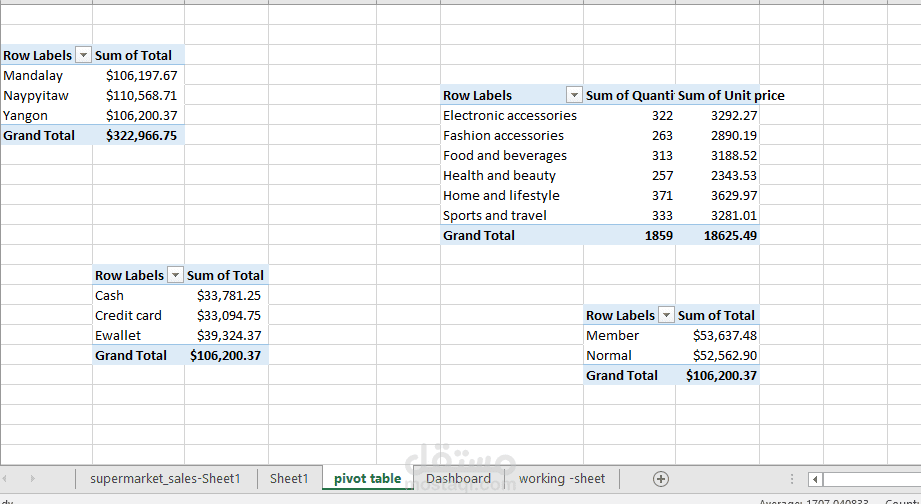Select Electronic accessories row label
Viewport: 921px width, 504px height.
click(x=512, y=116)
